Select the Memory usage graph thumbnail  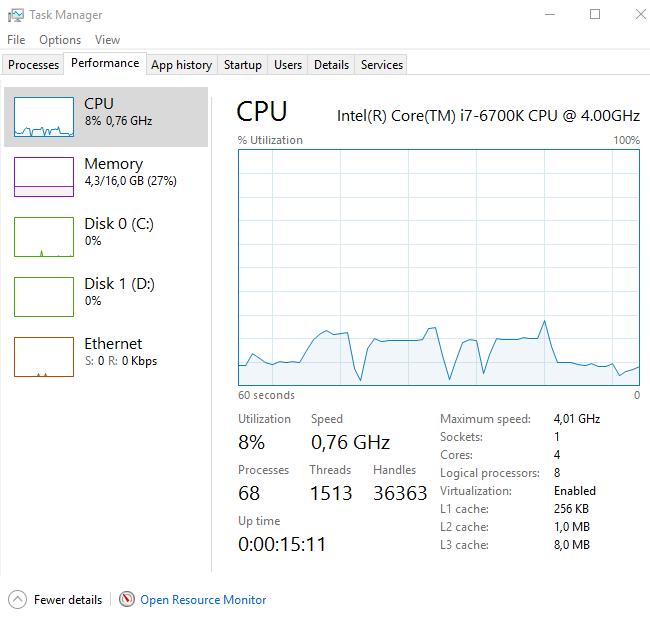tap(44, 177)
